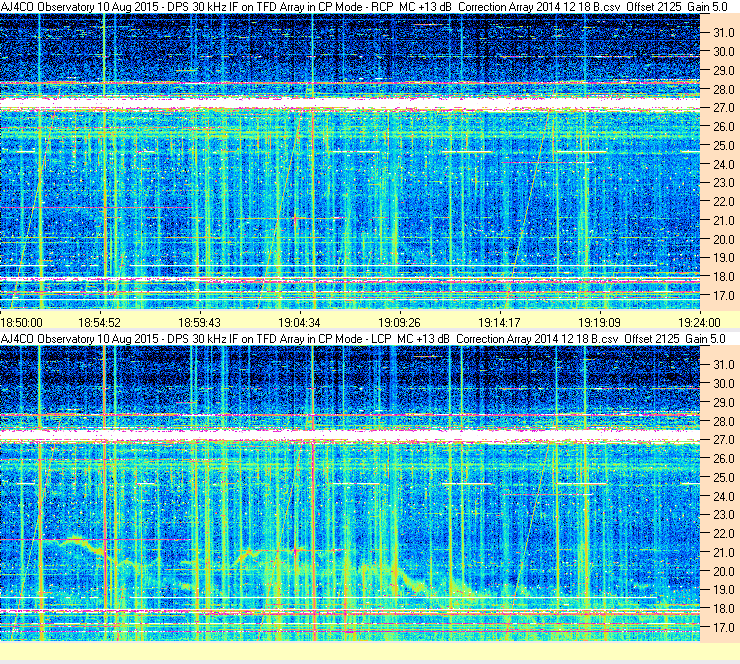
Task: Click the 30.0 frequency label on LCP chart
Action: coord(723,384)
